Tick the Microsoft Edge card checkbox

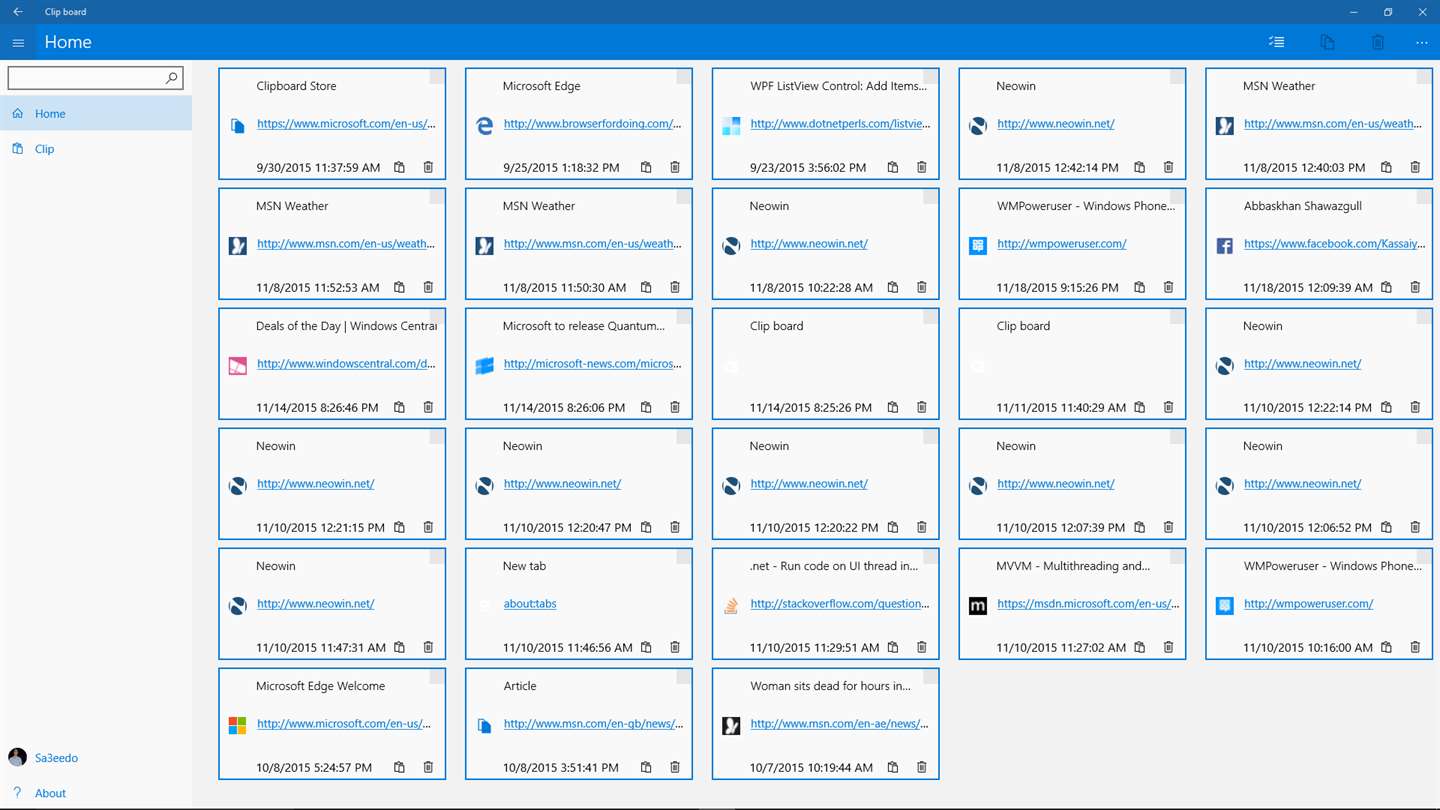tap(684, 76)
